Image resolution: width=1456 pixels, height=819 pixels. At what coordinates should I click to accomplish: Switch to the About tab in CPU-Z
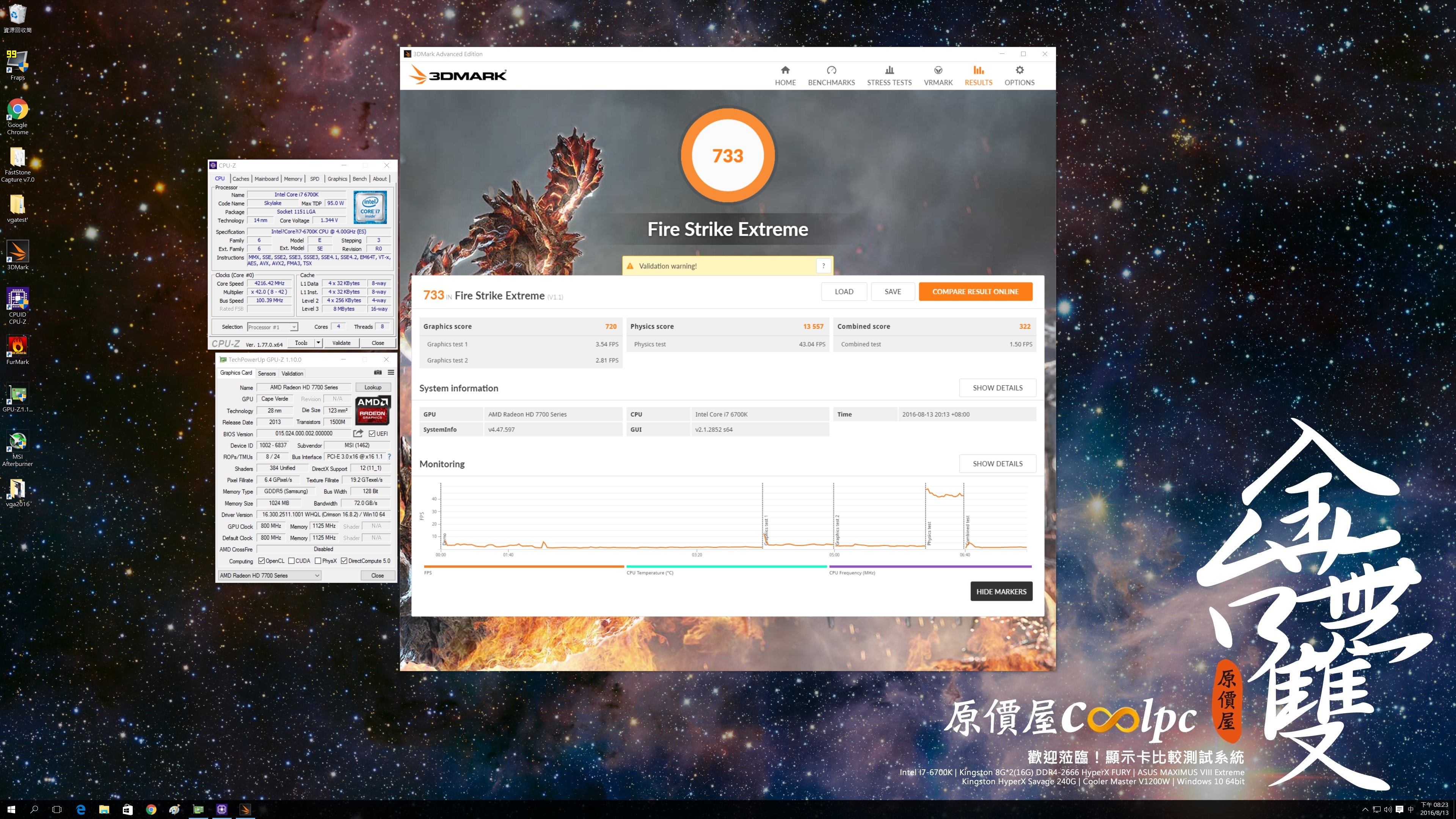380,179
